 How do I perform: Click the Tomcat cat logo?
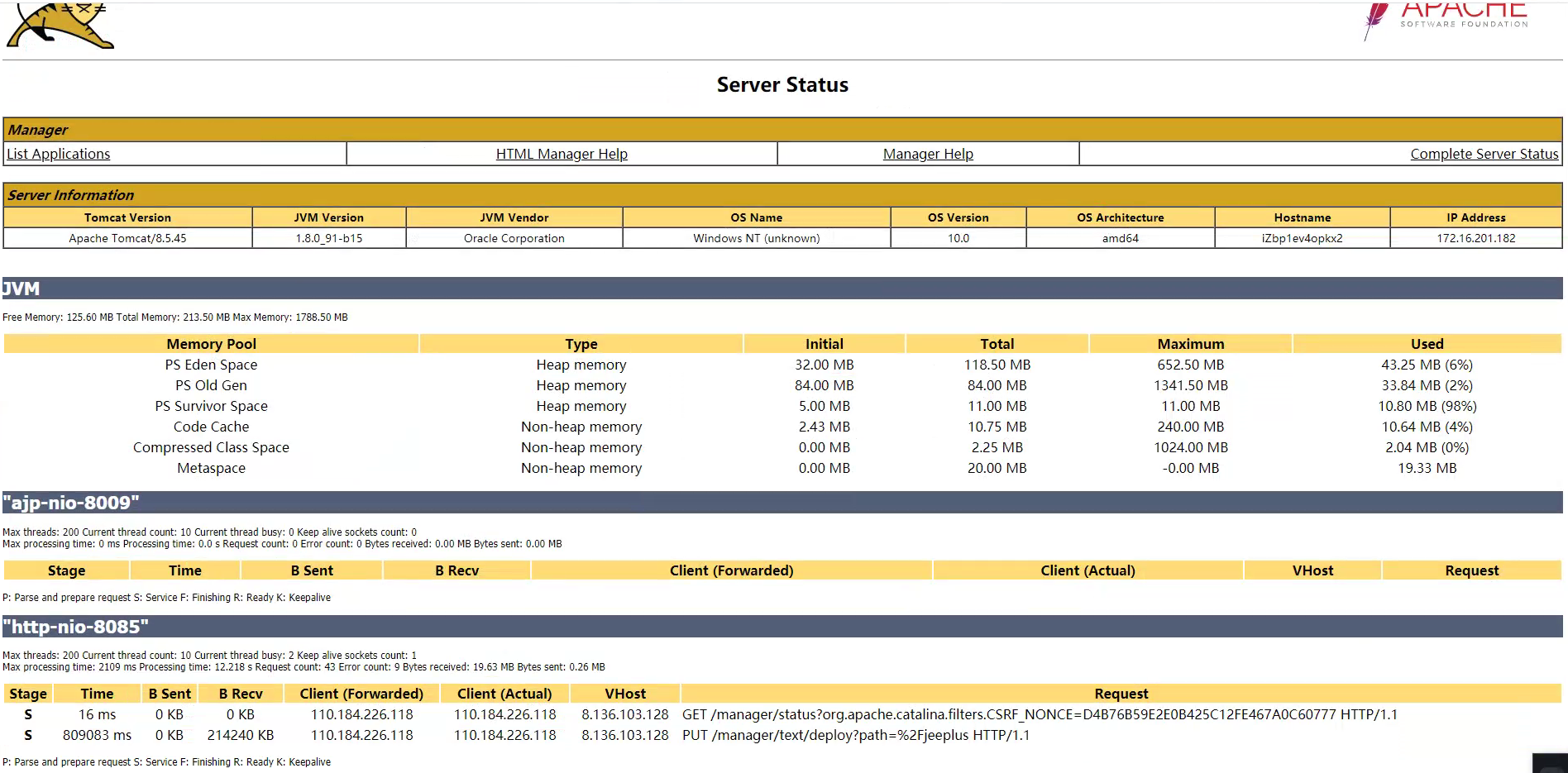(60, 25)
